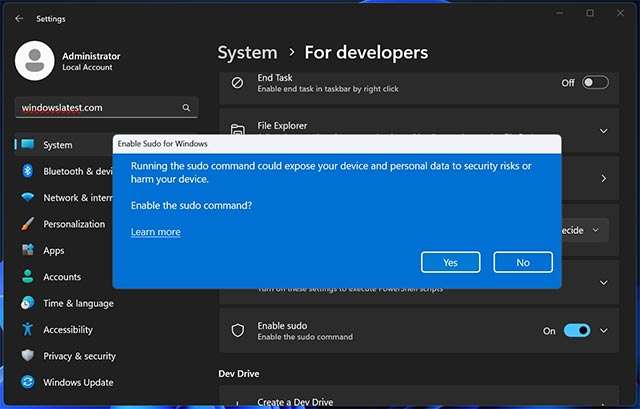Click No in the sudo dialog
640x409 pixels.
point(523,262)
